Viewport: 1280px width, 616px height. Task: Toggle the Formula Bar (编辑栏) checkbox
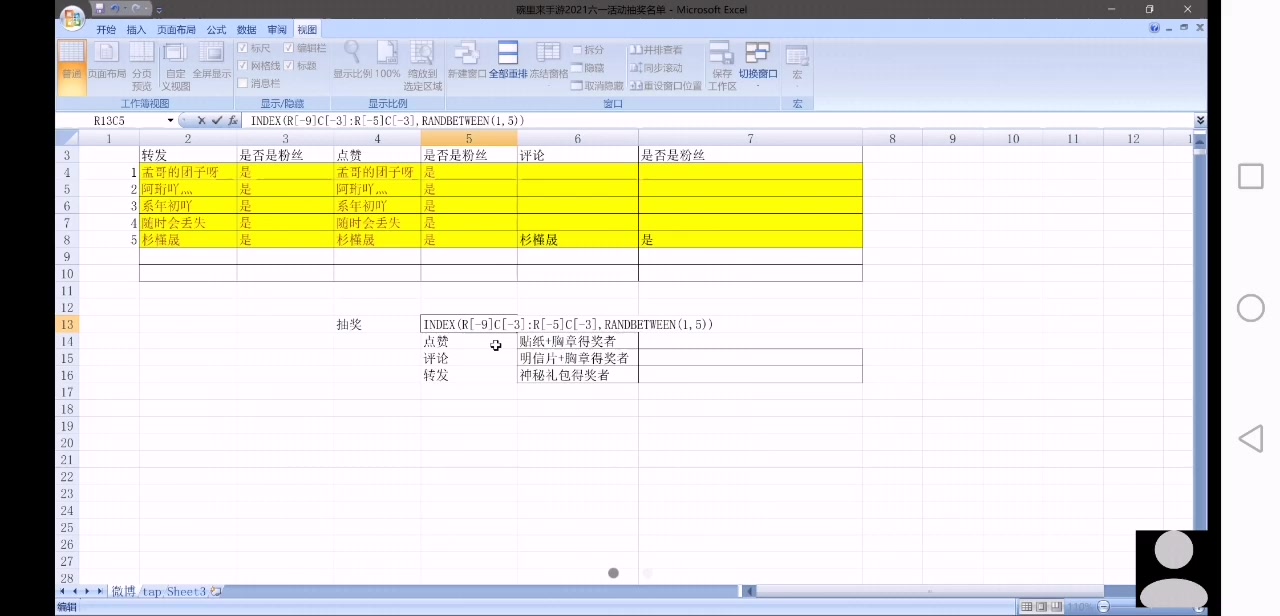point(289,48)
